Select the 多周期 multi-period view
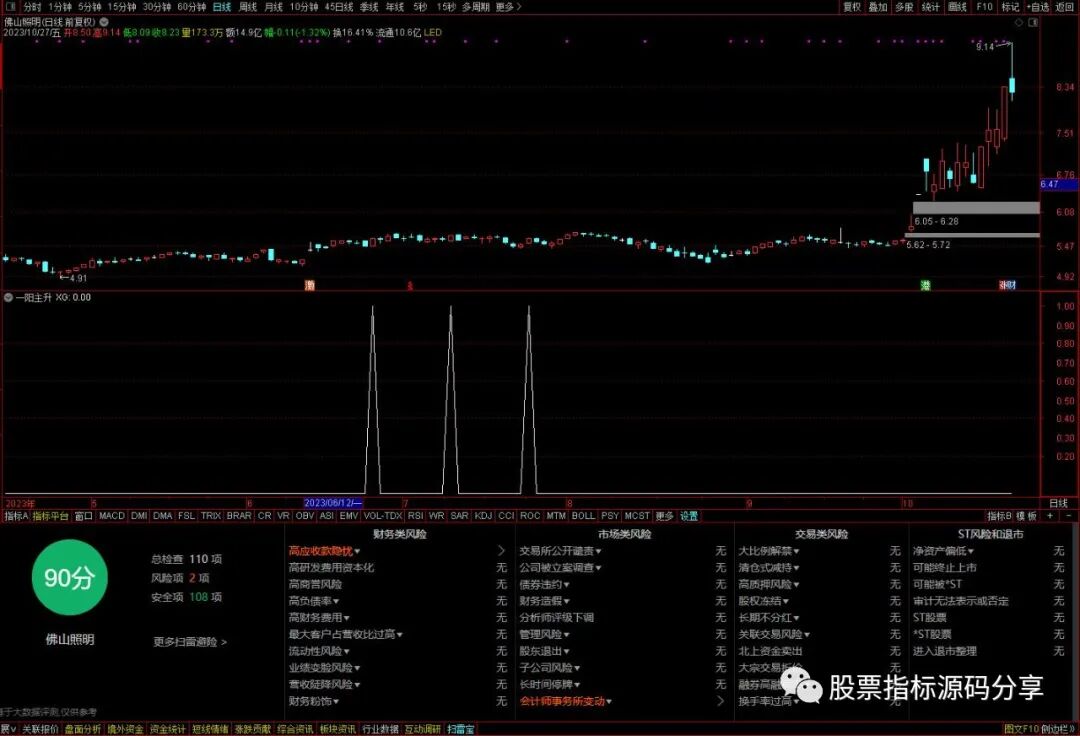 coord(475,7)
